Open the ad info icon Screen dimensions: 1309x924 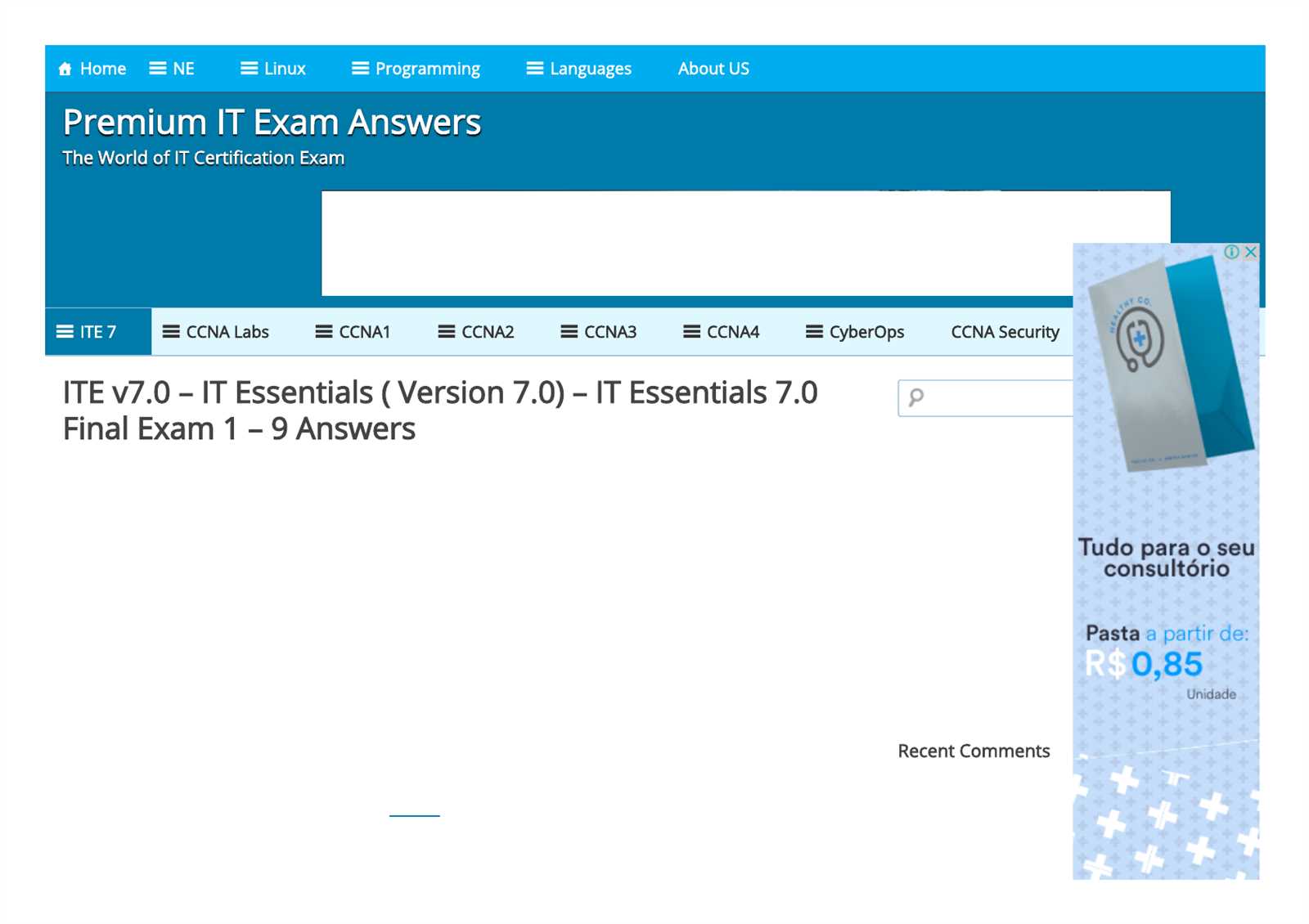(x=1231, y=252)
